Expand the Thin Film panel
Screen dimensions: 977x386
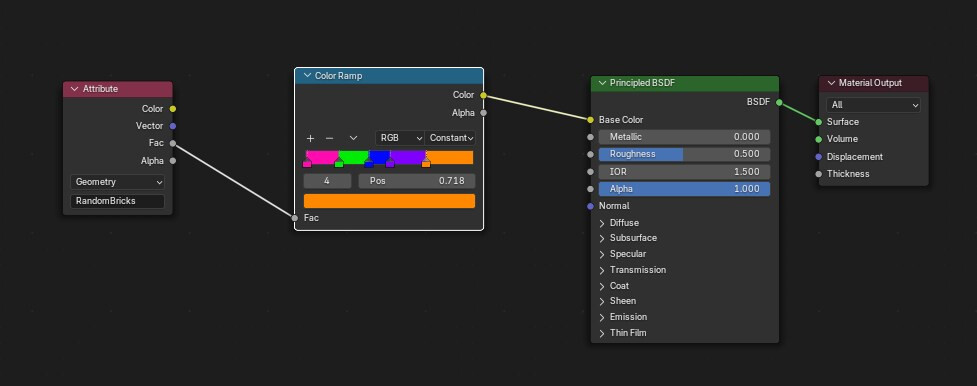602,333
